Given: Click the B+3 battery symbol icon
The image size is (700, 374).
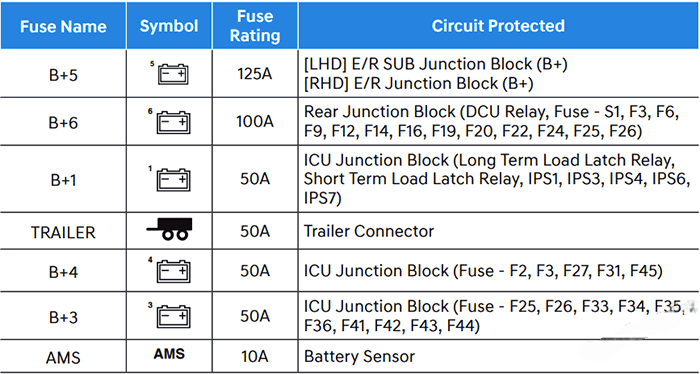Looking at the screenshot, I should [x=170, y=316].
